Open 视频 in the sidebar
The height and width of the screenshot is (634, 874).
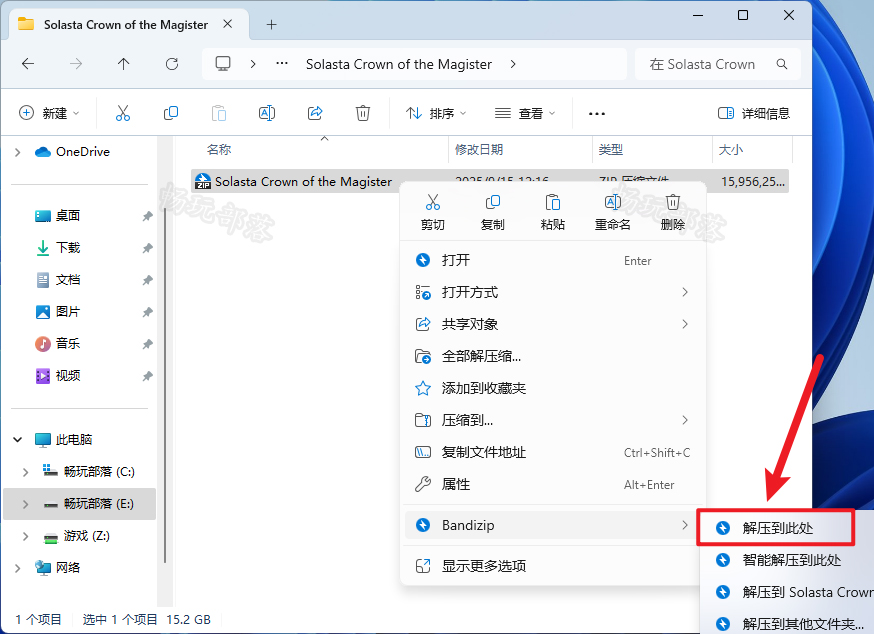pyautogui.click(x=67, y=376)
